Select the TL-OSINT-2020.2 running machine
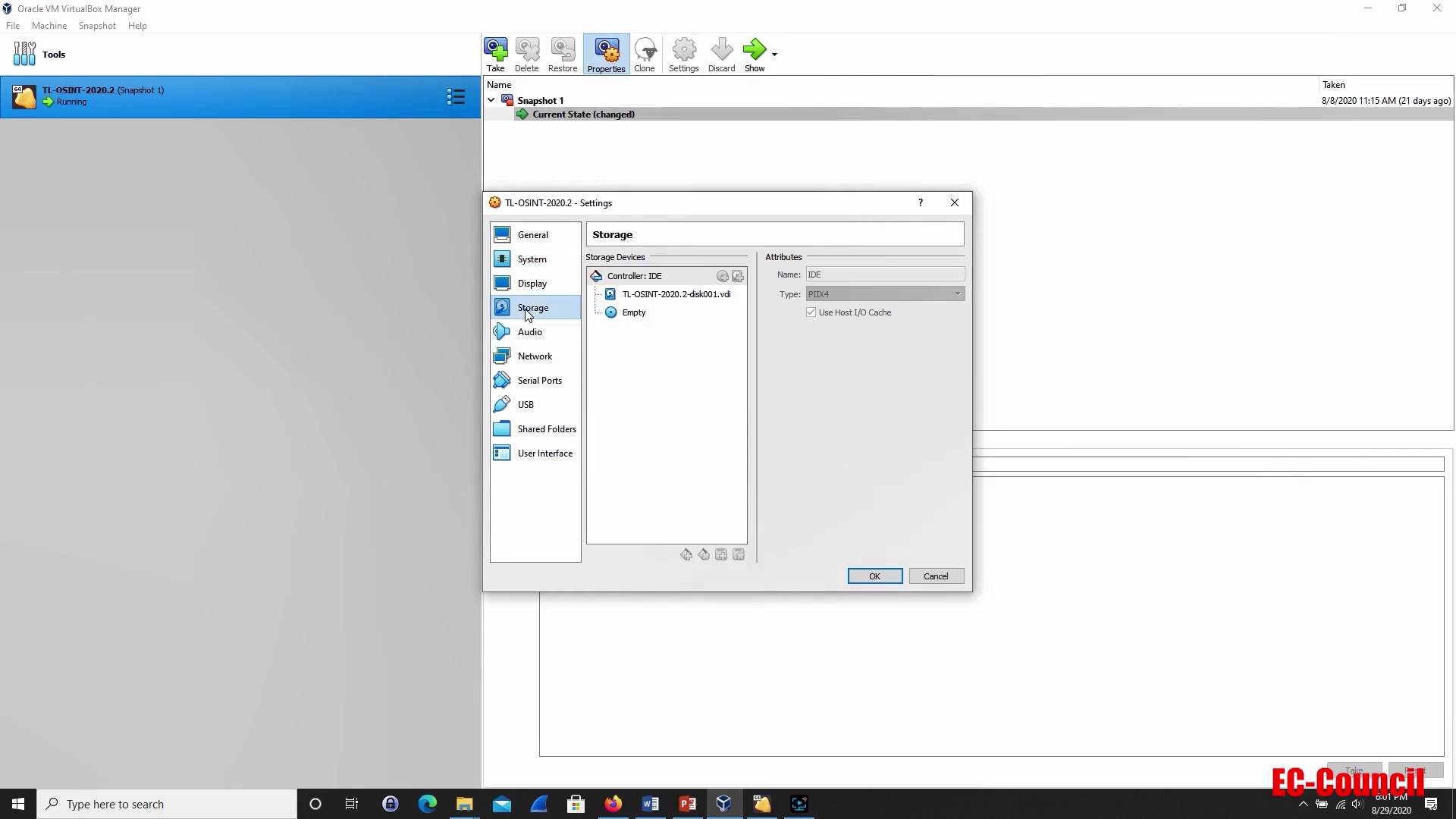Screen dimensions: 1456x819 [240, 96]
